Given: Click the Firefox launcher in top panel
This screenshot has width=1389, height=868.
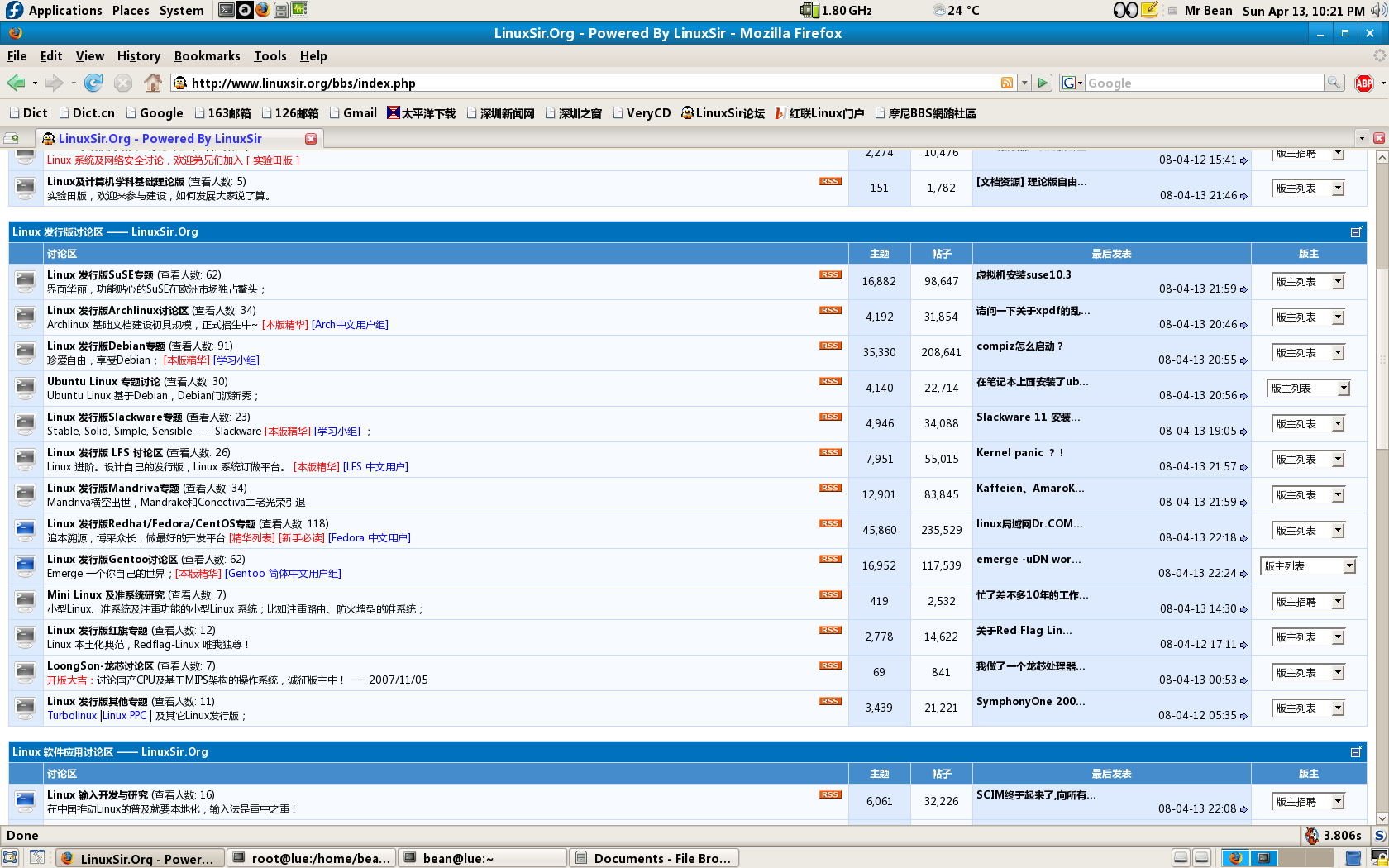Looking at the screenshot, I should [x=262, y=10].
